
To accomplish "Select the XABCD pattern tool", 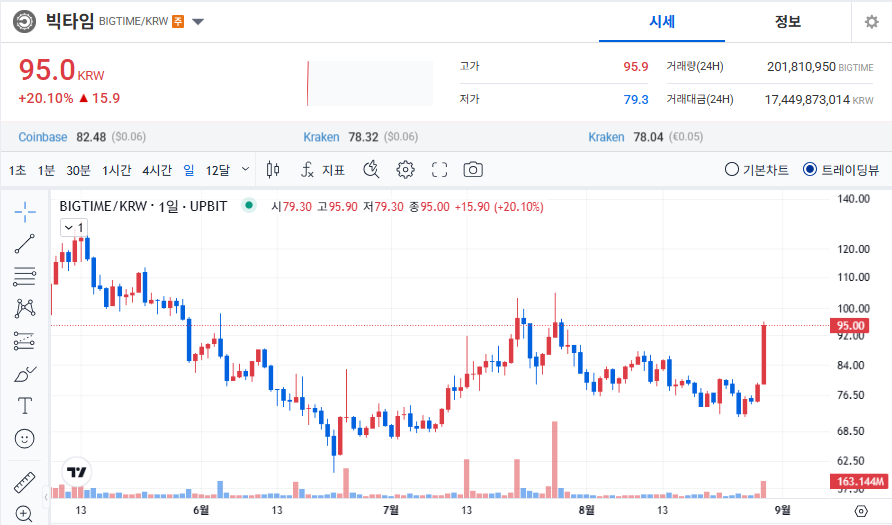I will point(24,308).
